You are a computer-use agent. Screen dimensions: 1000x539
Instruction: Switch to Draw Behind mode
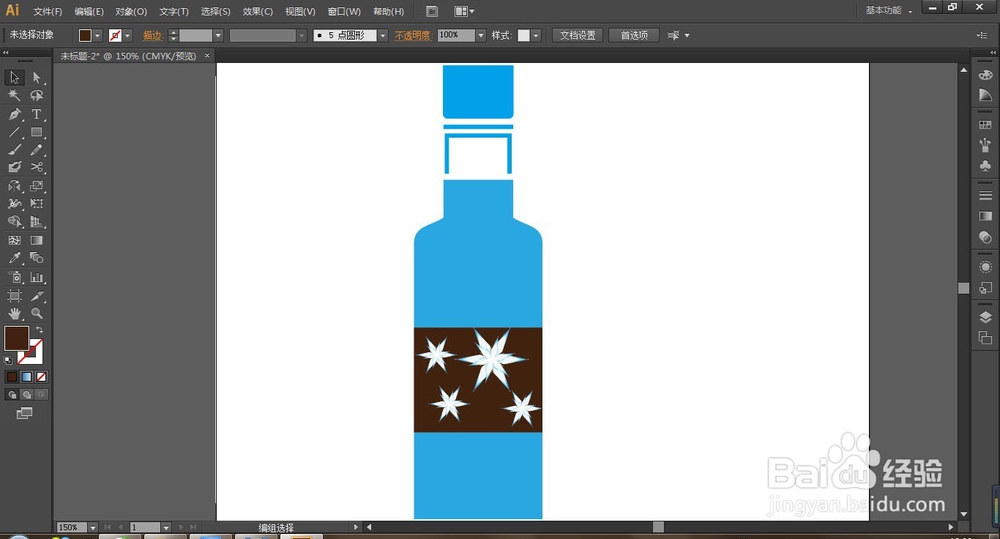click(26, 395)
